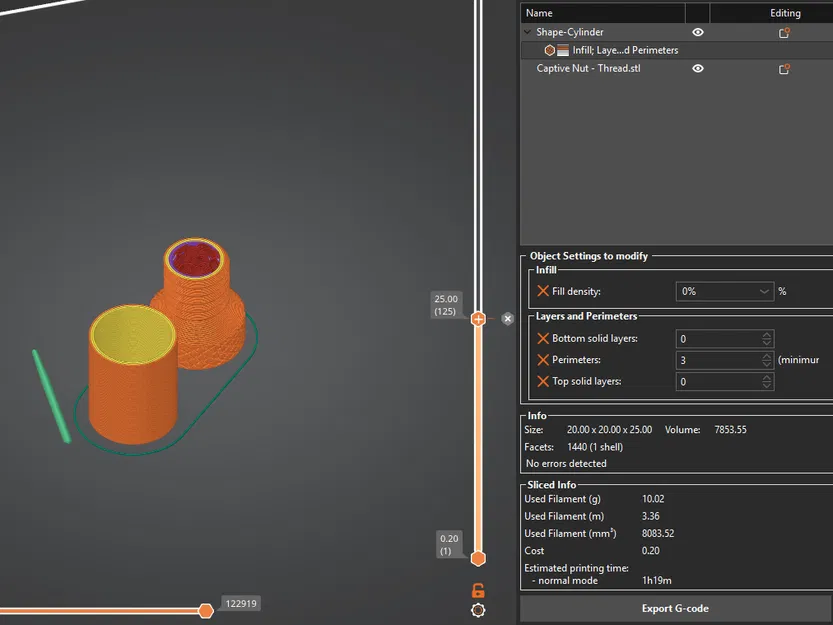Click the Facets value 1440 (1 shell)

pos(595,447)
